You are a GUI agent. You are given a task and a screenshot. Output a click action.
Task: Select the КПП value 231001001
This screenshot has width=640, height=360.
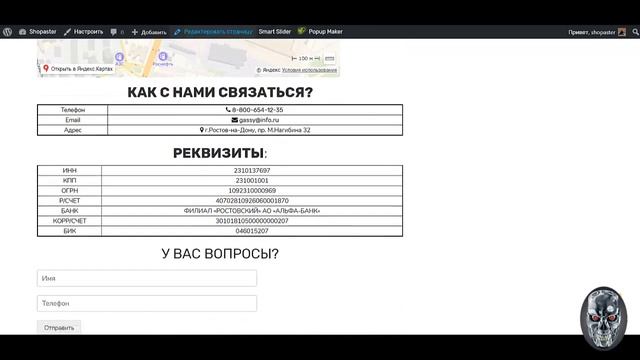[x=252, y=180]
